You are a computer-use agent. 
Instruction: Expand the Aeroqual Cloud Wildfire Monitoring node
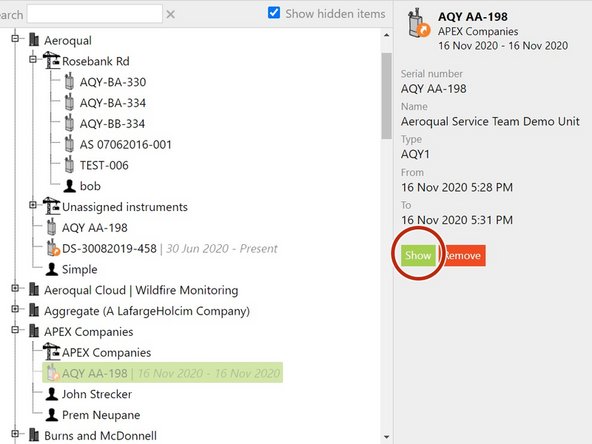pyautogui.click(x=15, y=288)
